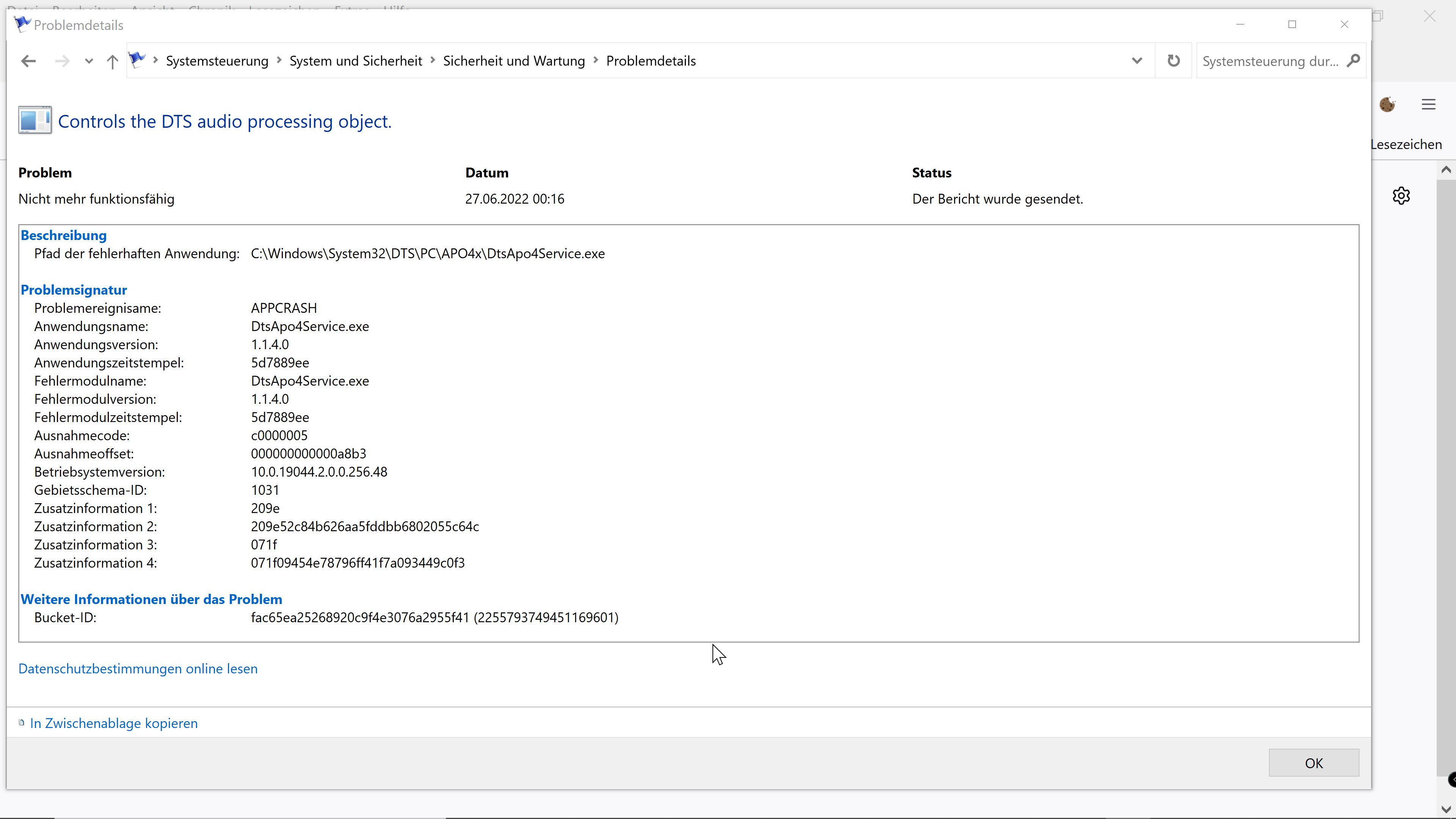Open the browser hamburger menu

pyautogui.click(x=1428, y=105)
